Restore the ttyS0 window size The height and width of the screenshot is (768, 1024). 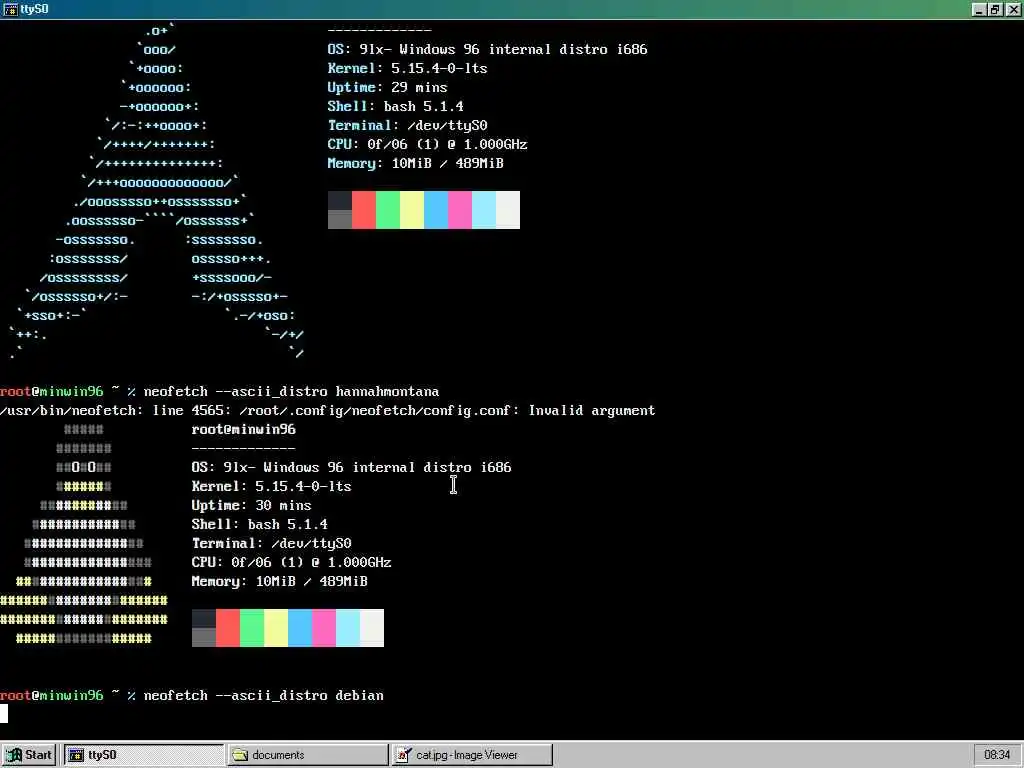click(995, 9)
